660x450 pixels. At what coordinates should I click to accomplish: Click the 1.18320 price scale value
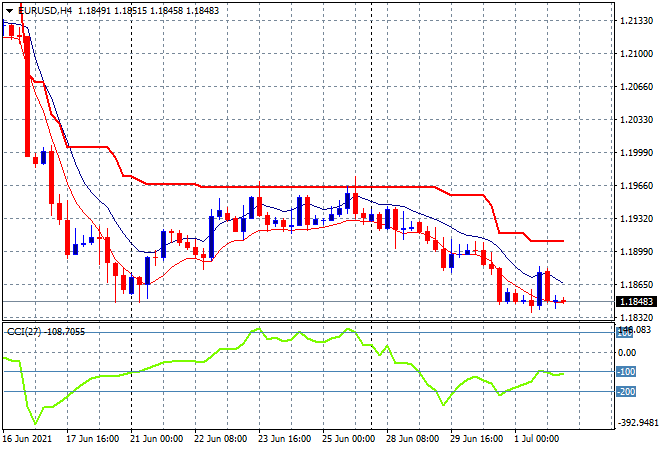pyautogui.click(x=637, y=317)
